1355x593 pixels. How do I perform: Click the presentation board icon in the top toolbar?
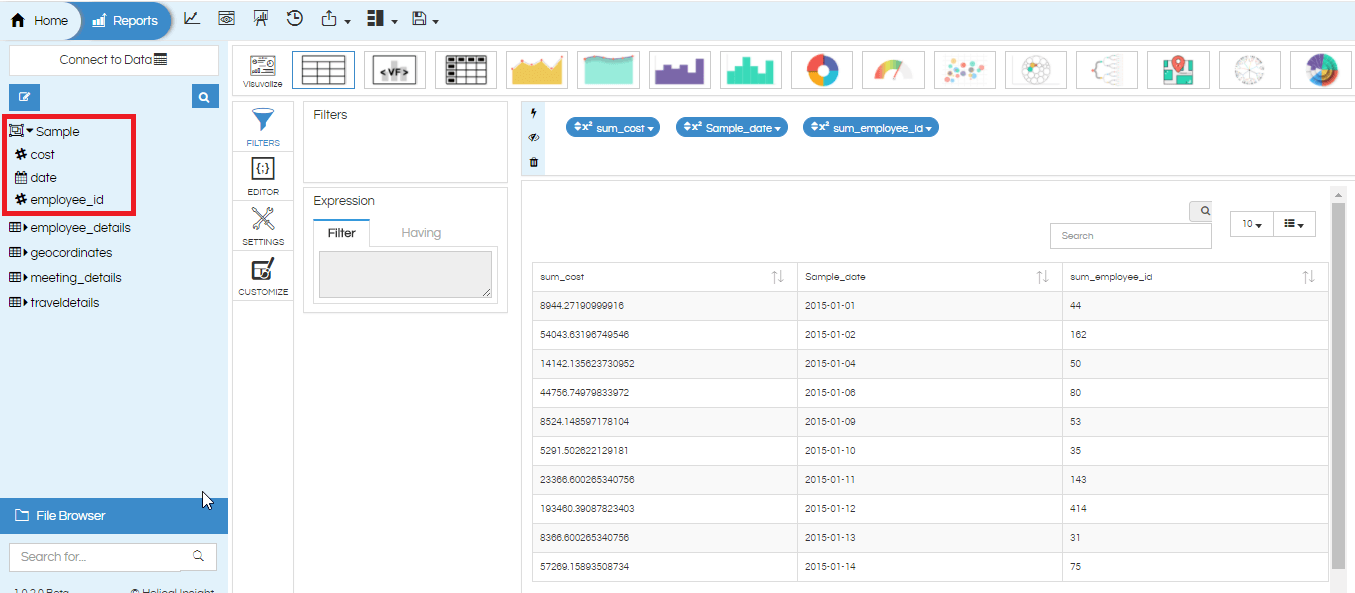[261, 19]
